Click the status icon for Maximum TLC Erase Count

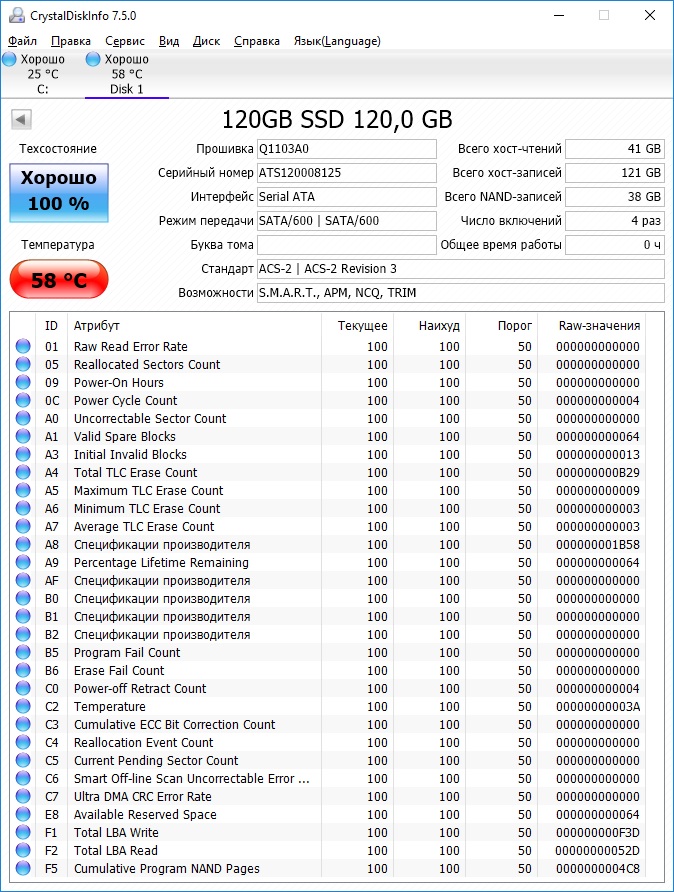pos(23,490)
